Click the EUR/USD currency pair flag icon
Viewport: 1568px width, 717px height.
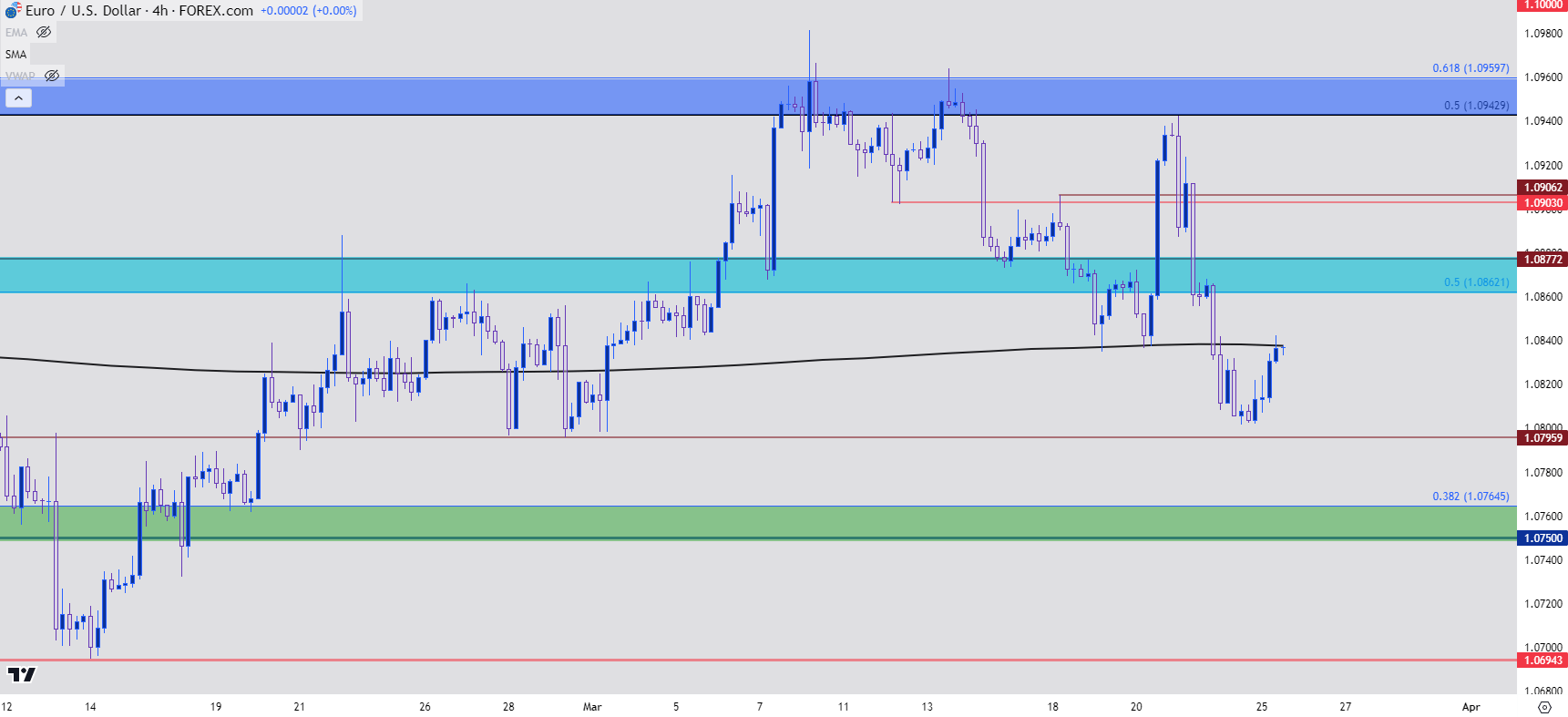point(12,11)
